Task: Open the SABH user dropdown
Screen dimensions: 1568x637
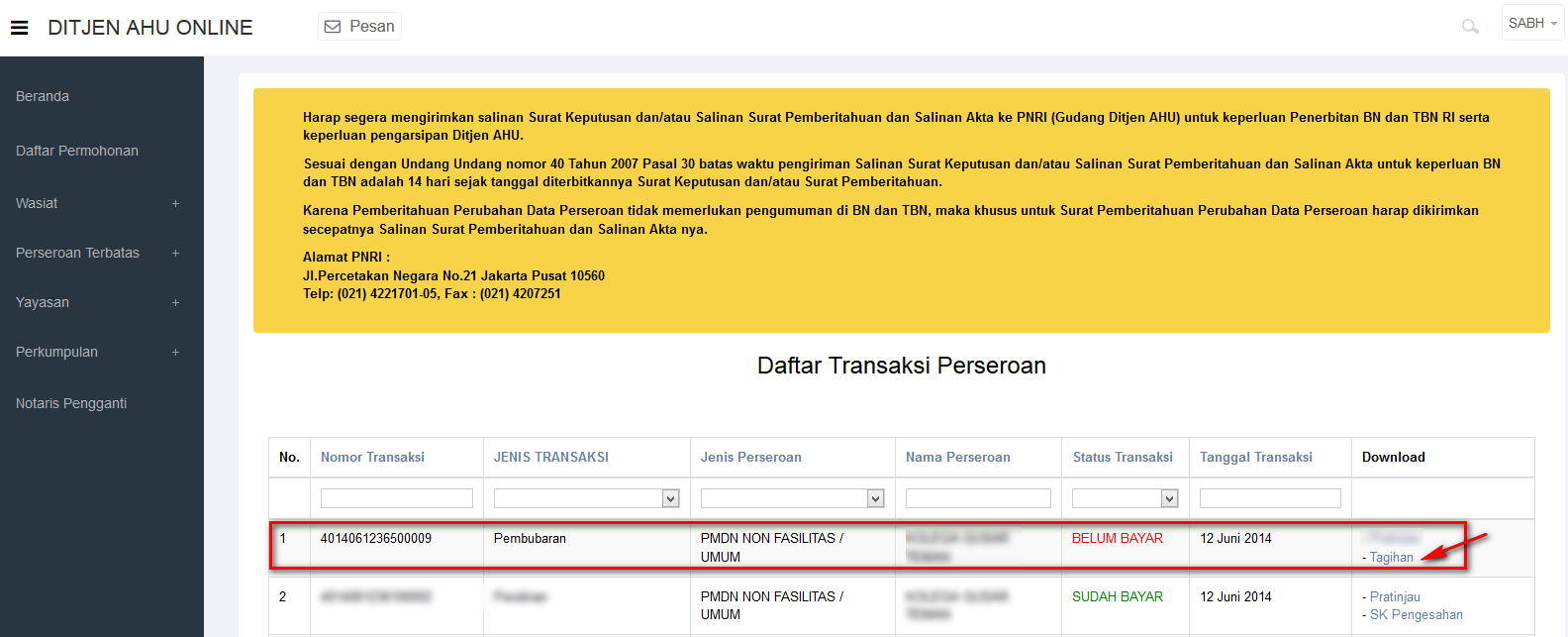Action: click(x=1532, y=24)
